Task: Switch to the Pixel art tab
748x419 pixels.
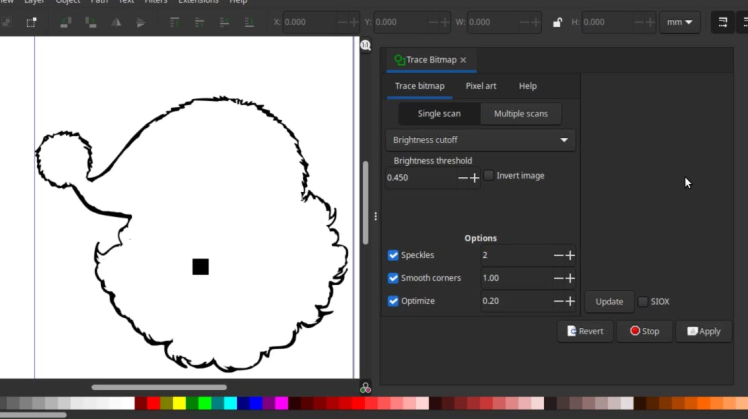Action: pyautogui.click(x=481, y=86)
